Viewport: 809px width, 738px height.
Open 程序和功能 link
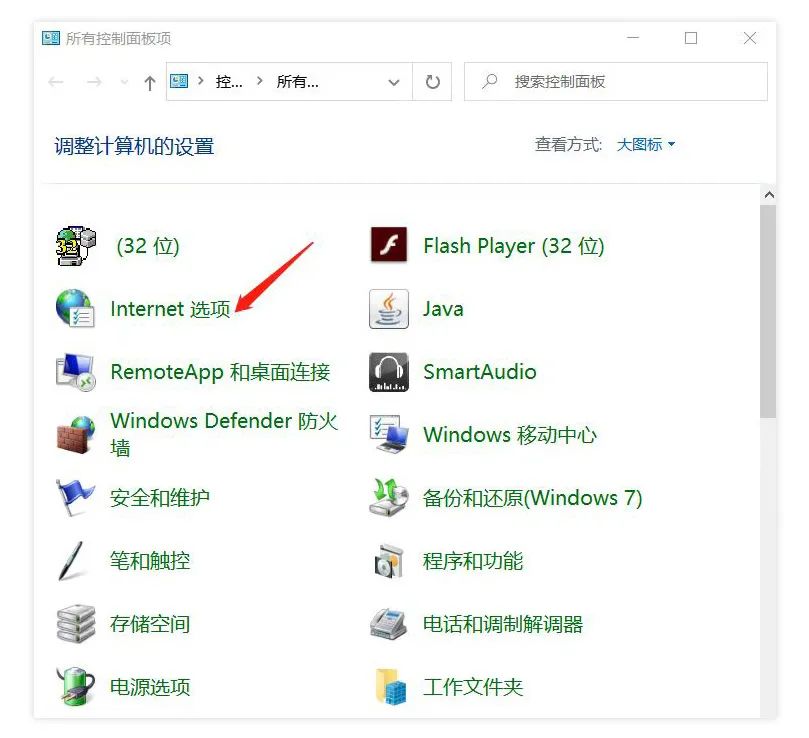point(473,561)
